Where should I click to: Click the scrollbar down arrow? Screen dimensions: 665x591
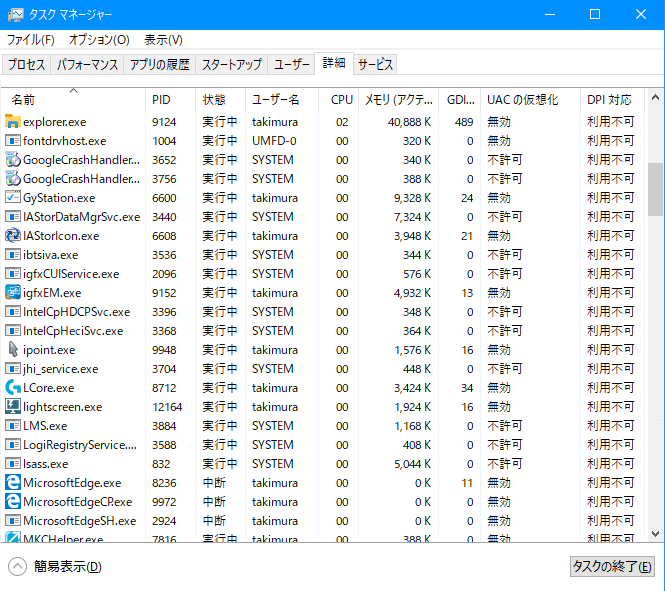(x=655, y=534)
